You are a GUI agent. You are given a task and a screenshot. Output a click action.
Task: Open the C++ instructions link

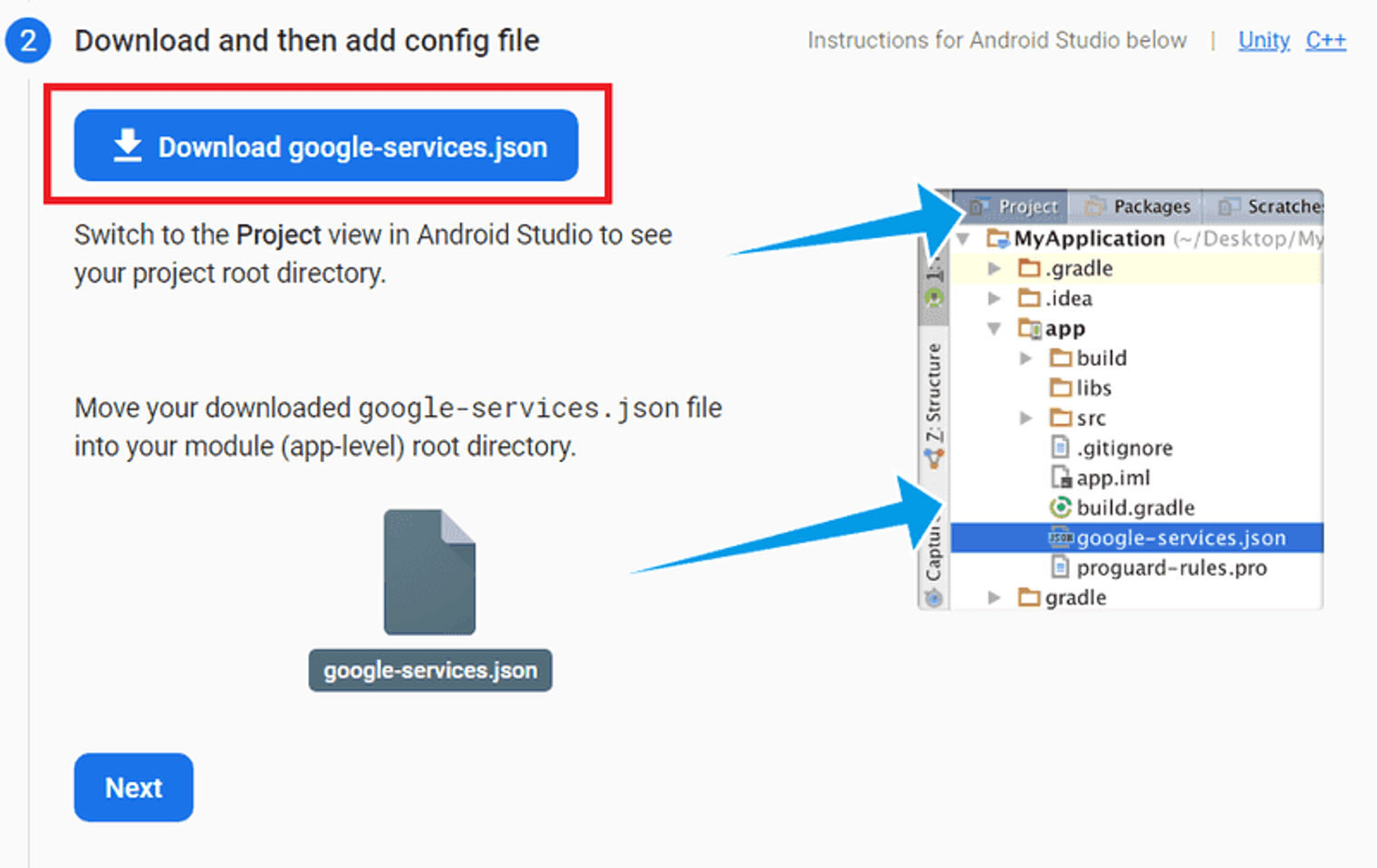click(1325, 41)
